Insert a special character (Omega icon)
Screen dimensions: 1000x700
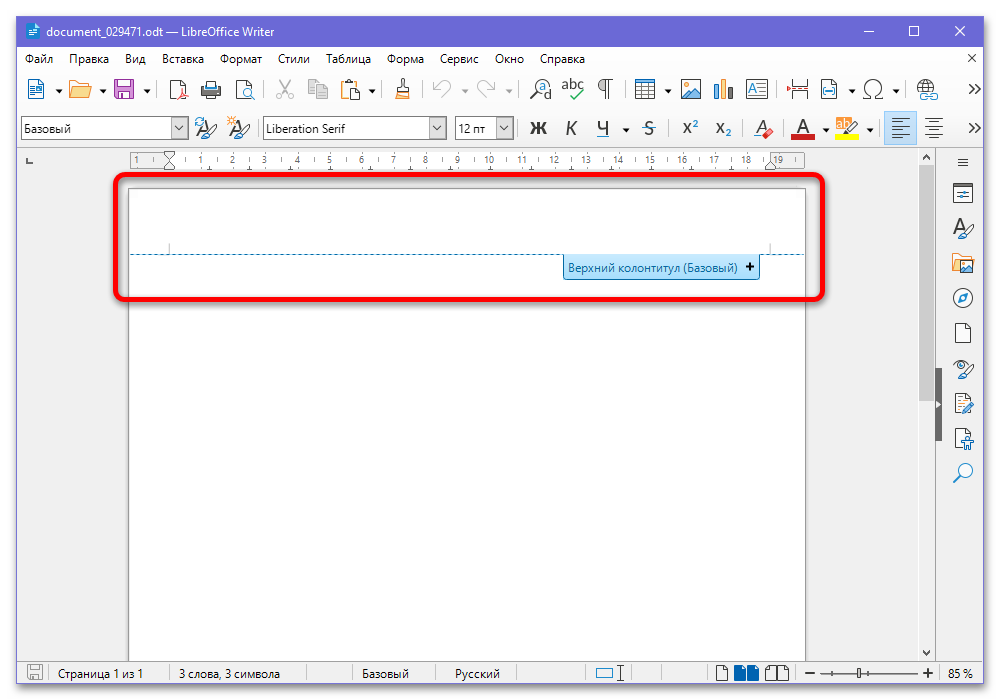(872, 90)
